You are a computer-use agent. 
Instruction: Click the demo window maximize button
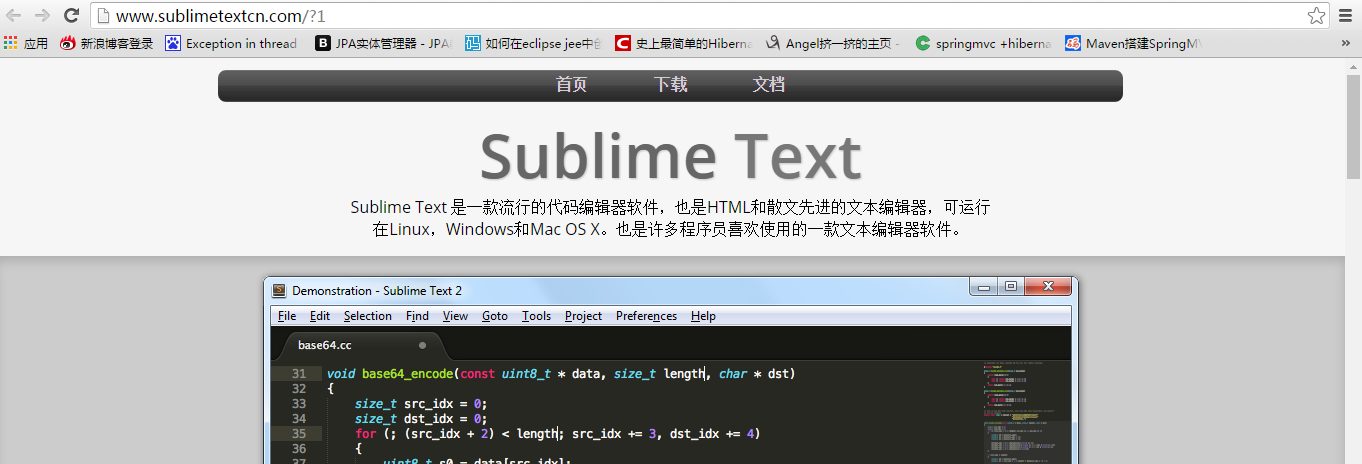point(1011,286)
